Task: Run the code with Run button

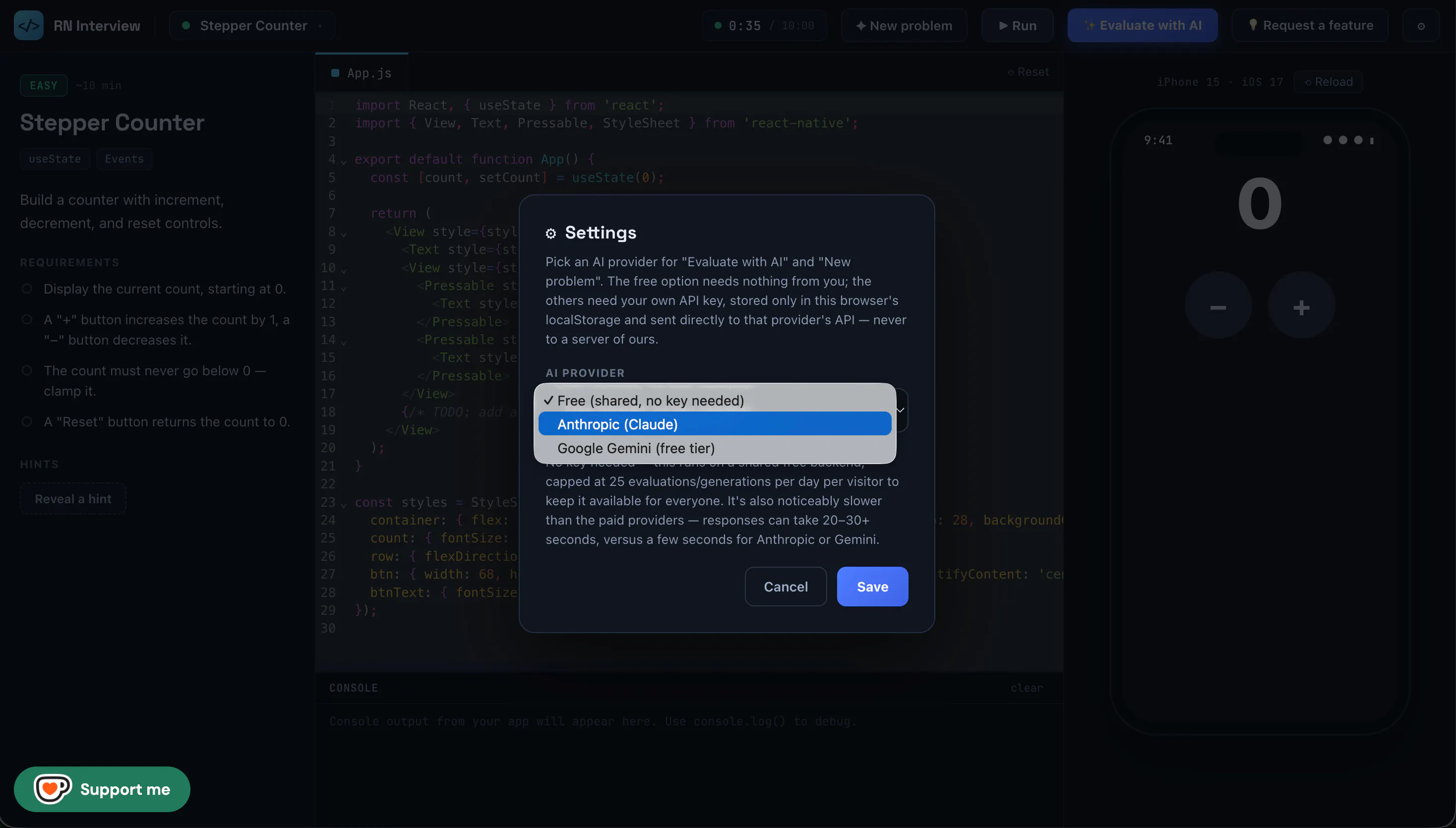Action: point(1018,26)
